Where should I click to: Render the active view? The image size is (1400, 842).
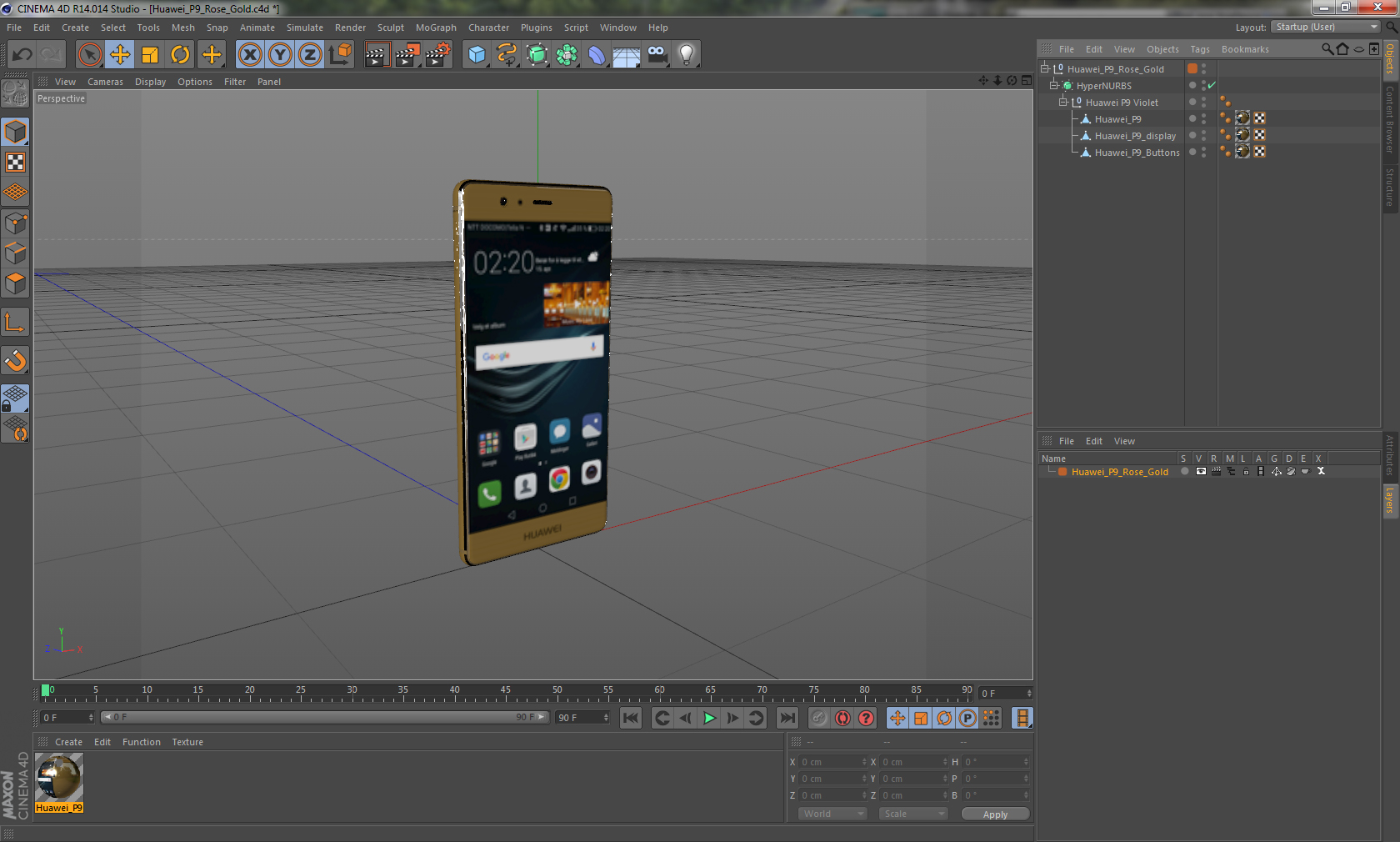coord(377,55)
